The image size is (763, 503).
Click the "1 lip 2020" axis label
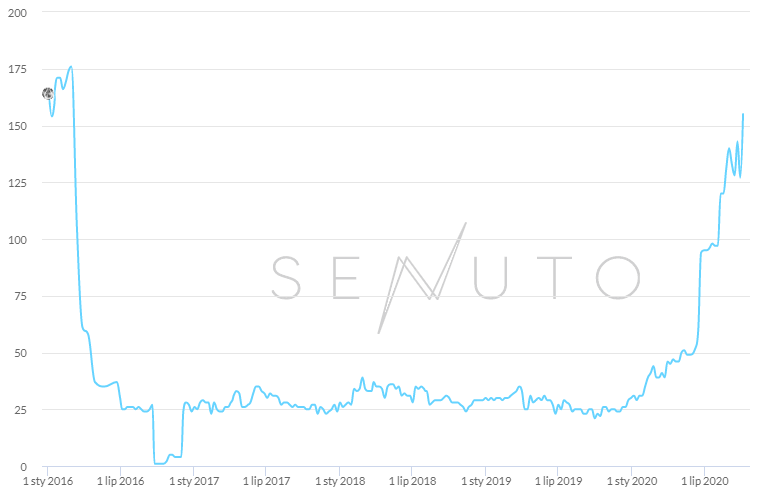704,481
